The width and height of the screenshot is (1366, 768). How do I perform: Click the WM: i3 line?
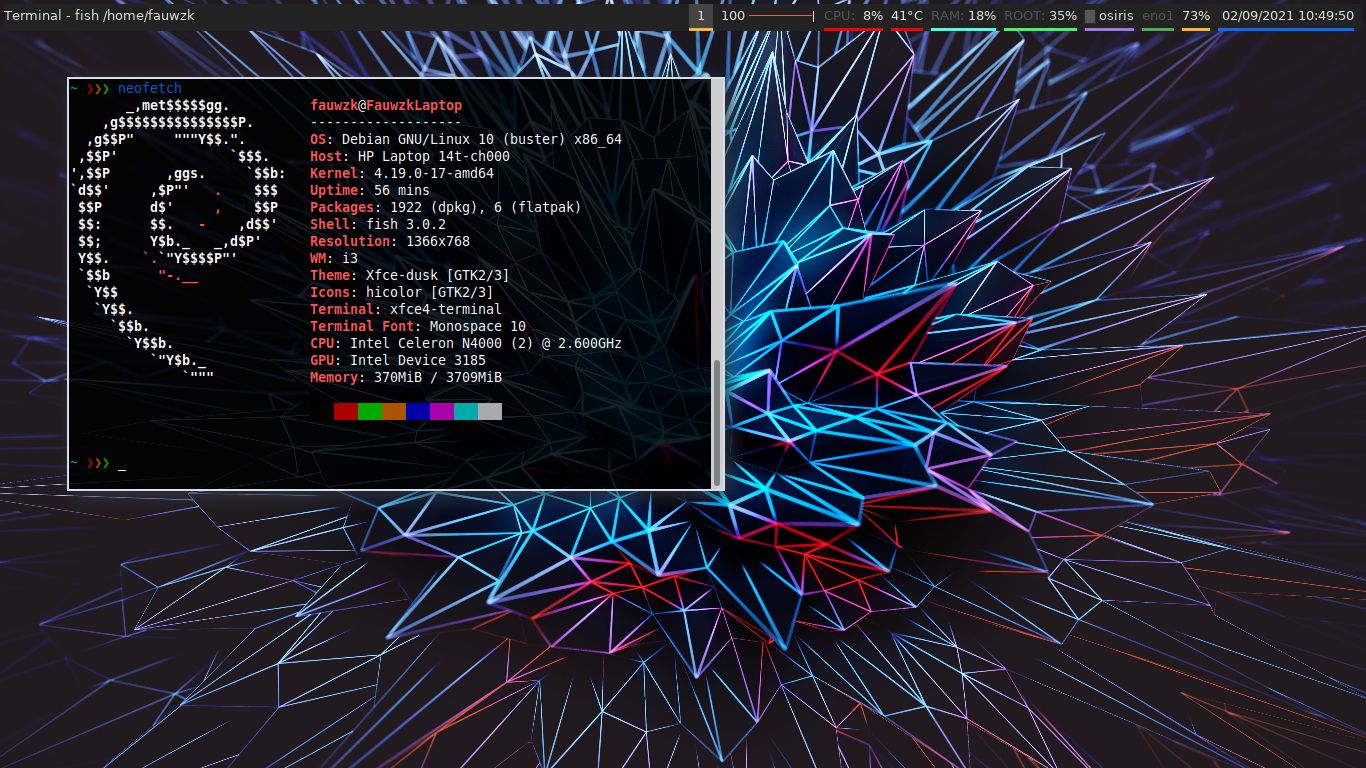tap(334, 258)
